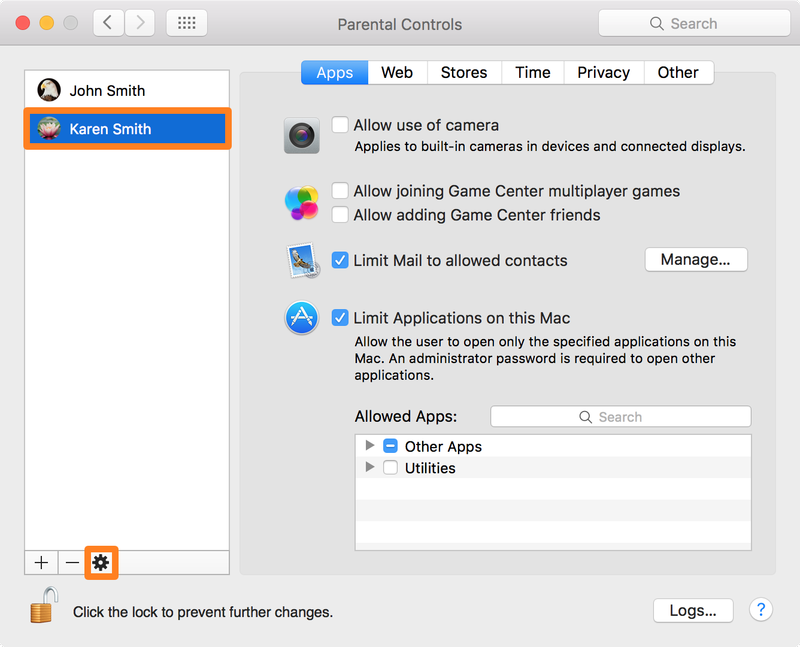This screenshot has width=800, height=647.
Task: Expand the Utilities group
Action: point(370,467)
